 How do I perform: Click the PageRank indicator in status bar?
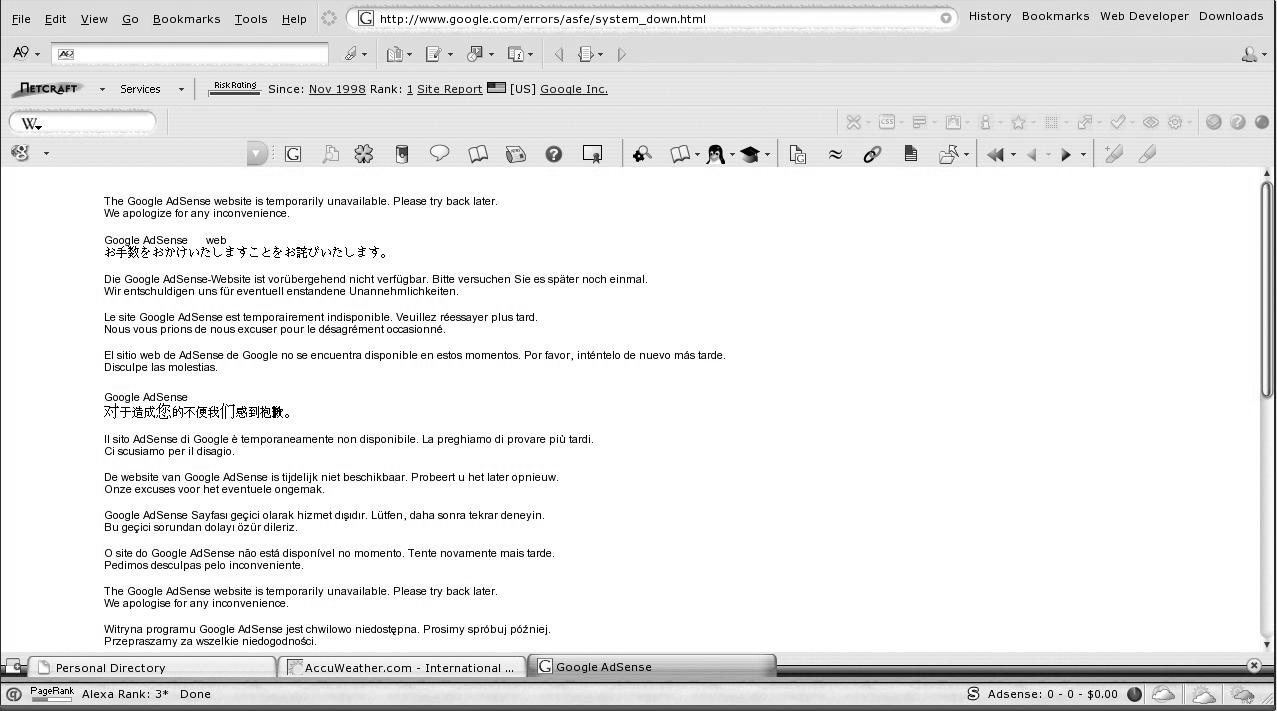click(52, 694)
